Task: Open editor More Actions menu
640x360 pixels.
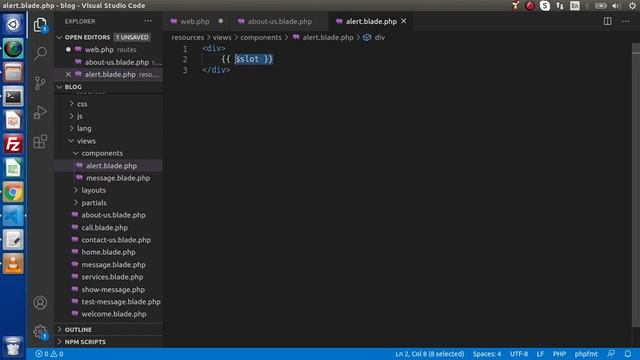Action: point(625,21)
